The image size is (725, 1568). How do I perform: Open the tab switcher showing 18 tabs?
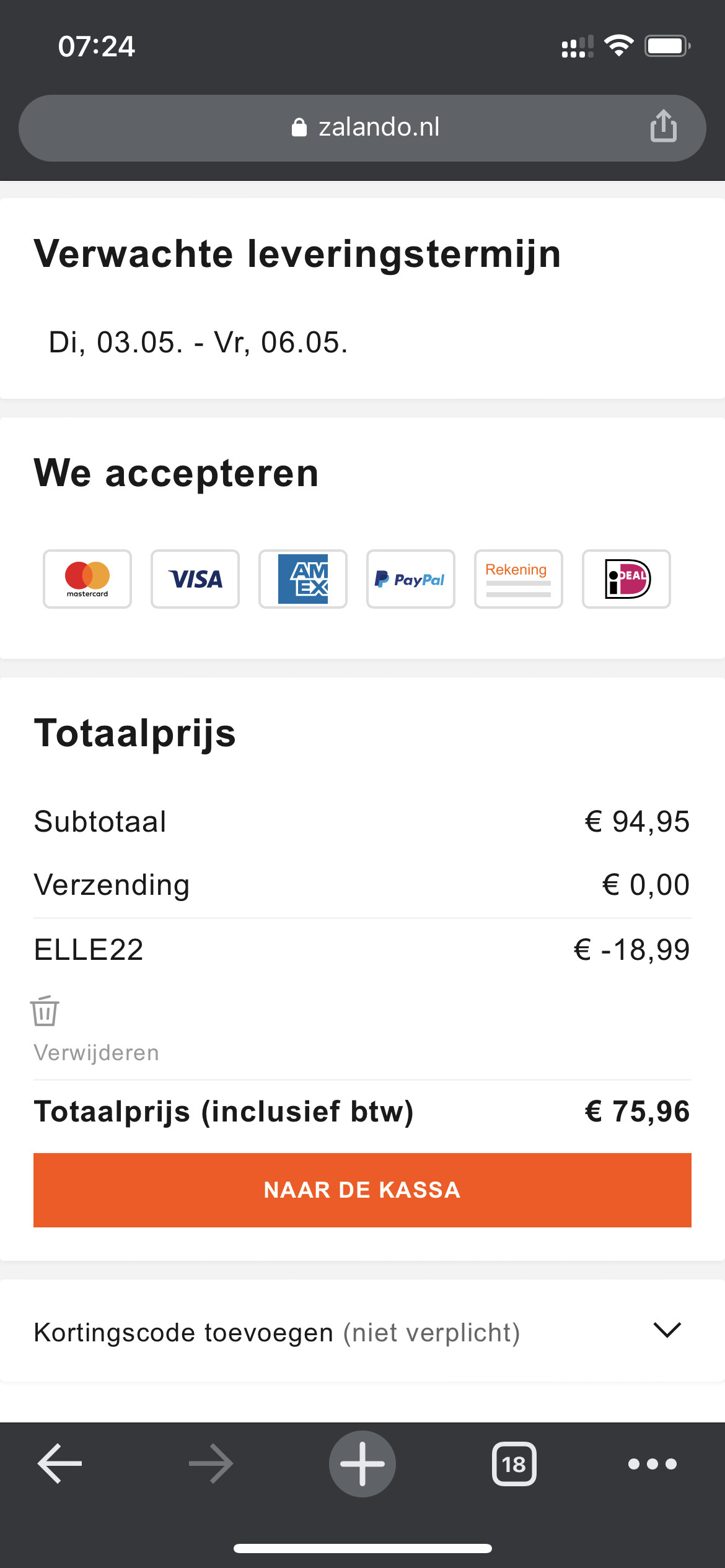pyautogui.click(x=514, y=1464)
